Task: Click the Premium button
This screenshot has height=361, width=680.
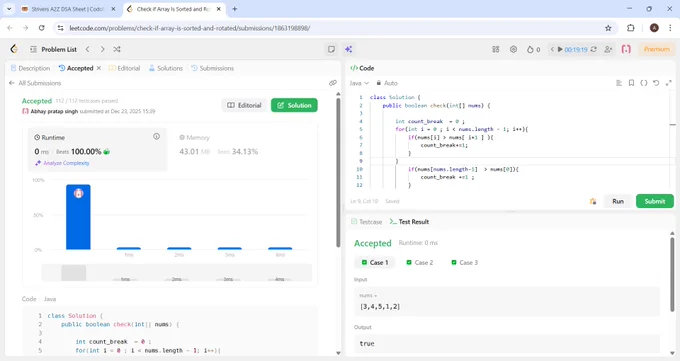Action: click(x=657, y=49)
